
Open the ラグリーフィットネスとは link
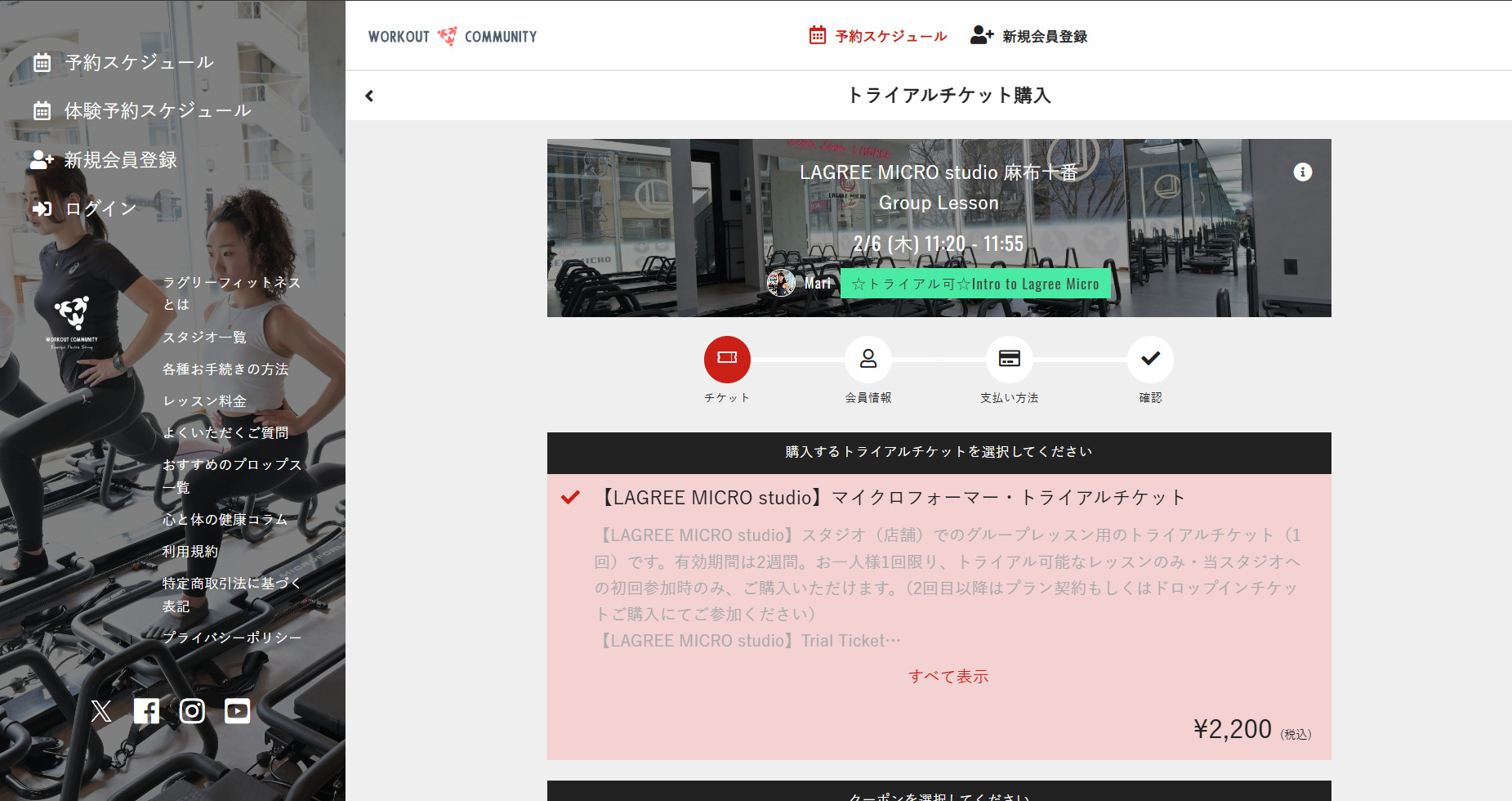(x=232, y=293)
